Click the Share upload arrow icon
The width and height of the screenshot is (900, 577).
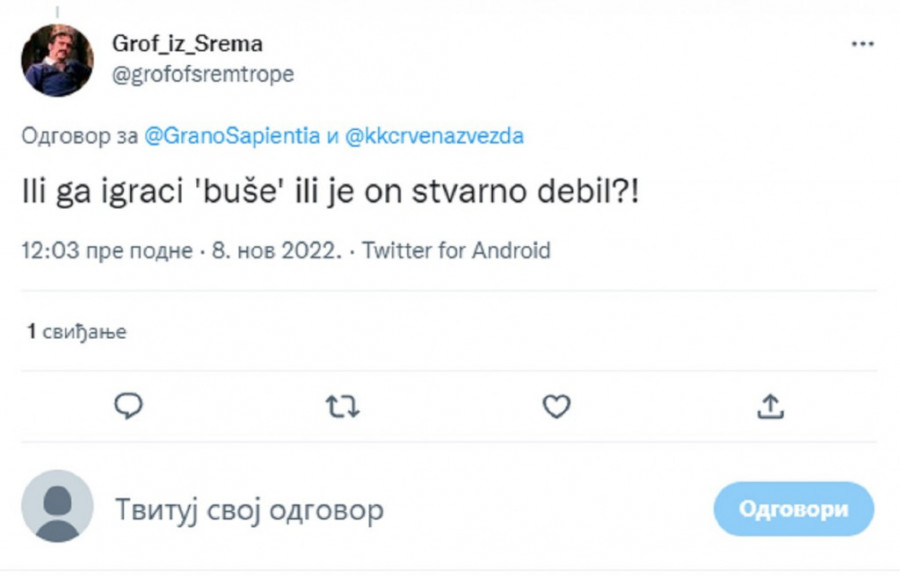point(770,406)
